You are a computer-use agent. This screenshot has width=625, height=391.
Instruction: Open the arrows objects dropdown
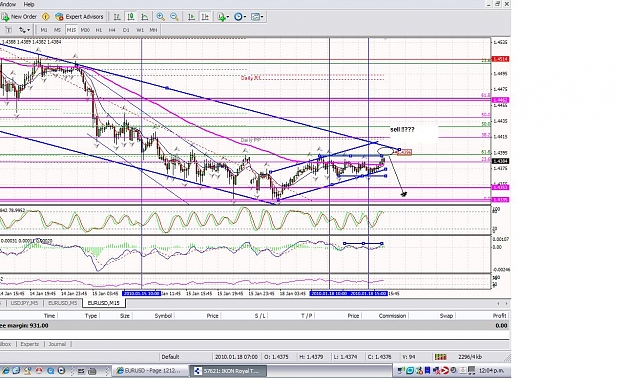pos(24,30)
